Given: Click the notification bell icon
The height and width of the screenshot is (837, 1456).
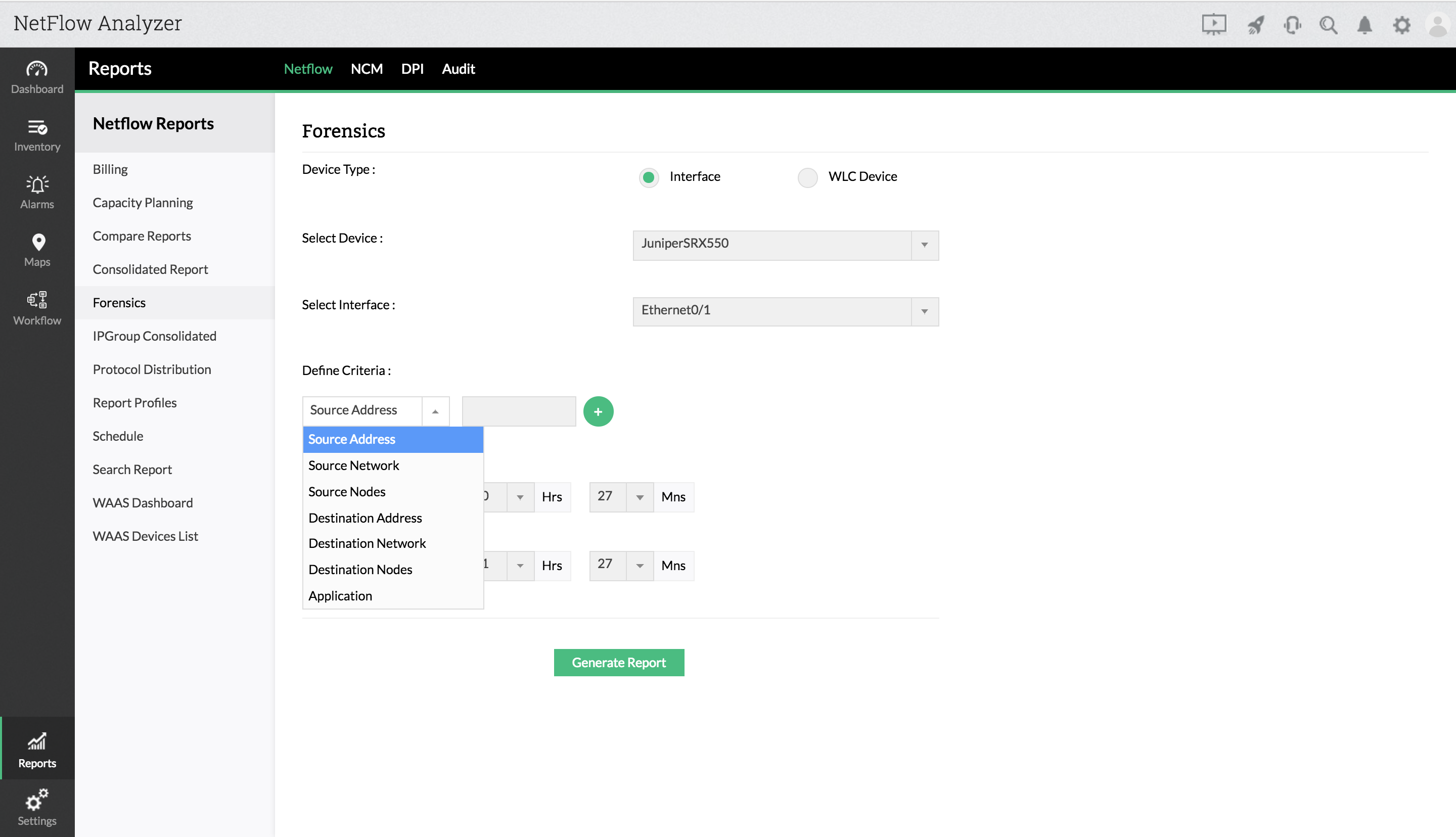Looking at the screenshot, I should (1364, 25).
